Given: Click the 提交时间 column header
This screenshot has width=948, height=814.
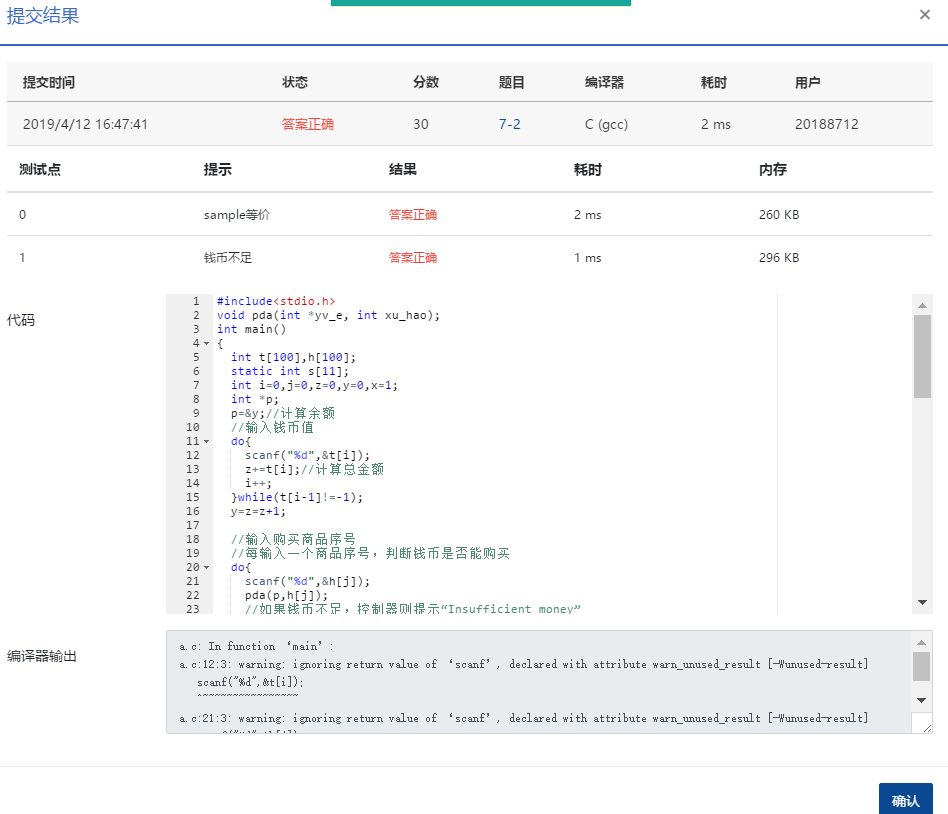Looking at the screenshot, I should point(48,82).
